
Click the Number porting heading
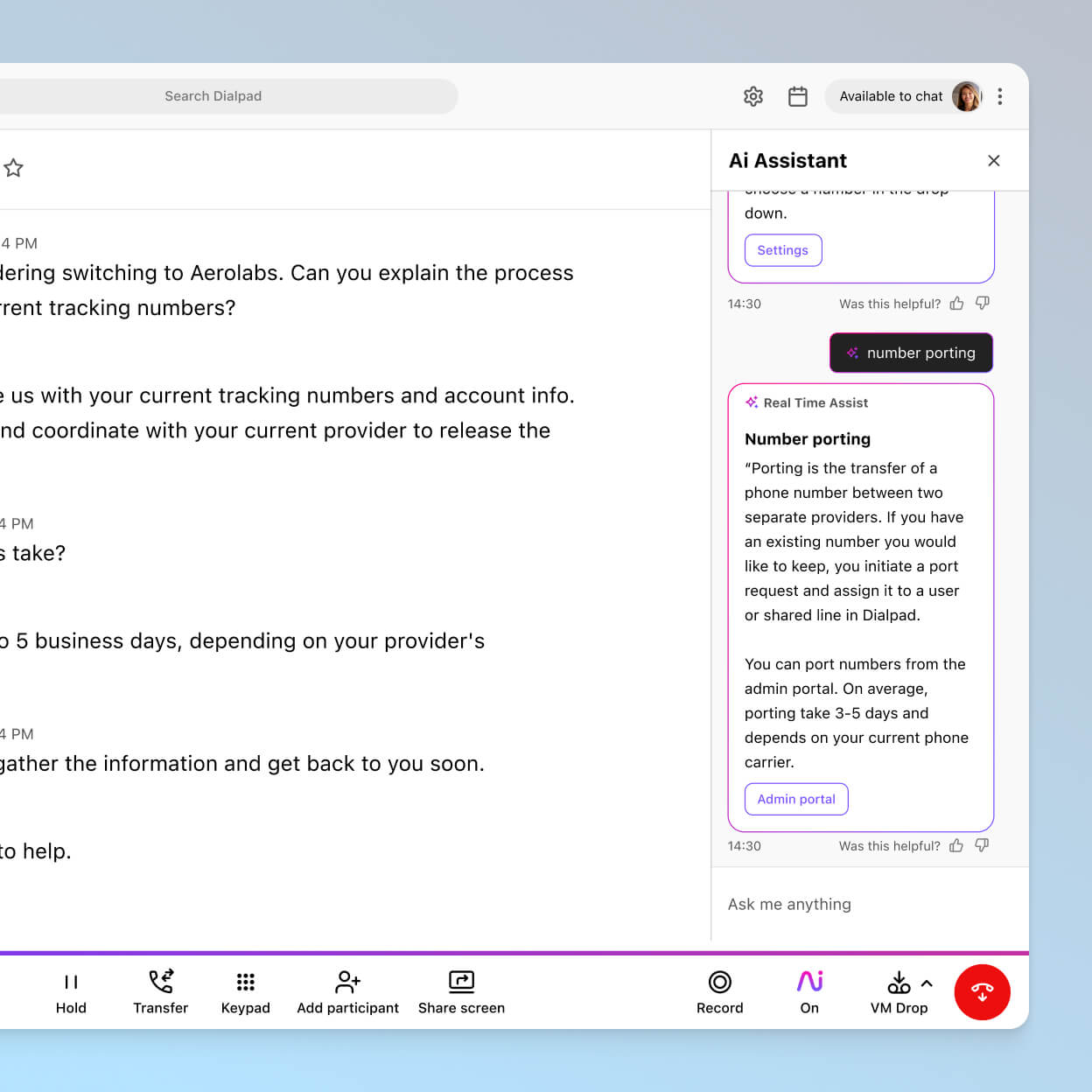click(808, 439)
